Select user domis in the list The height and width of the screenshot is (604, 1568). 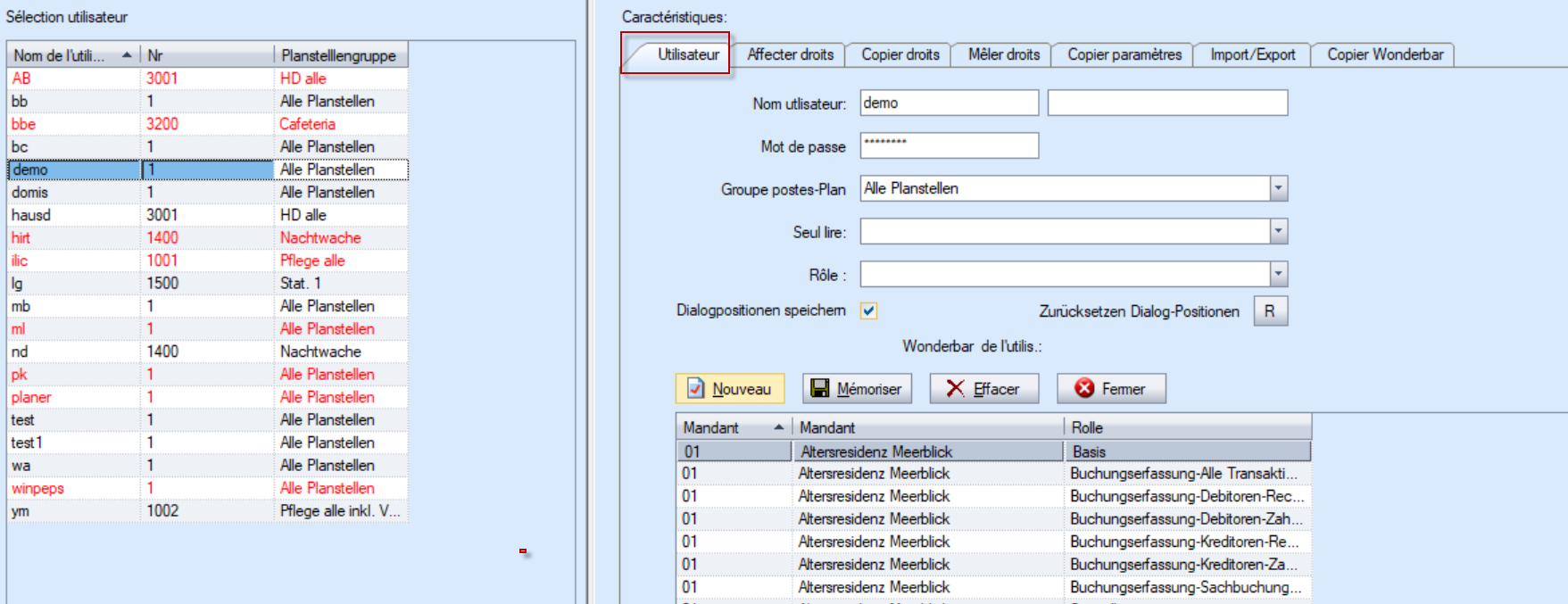207,193
